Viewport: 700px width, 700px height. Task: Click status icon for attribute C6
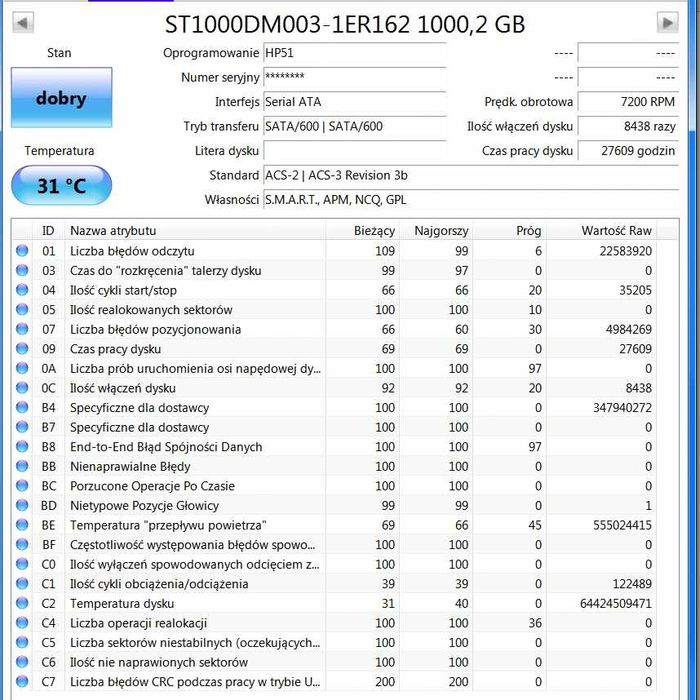(x=22, y=662)
